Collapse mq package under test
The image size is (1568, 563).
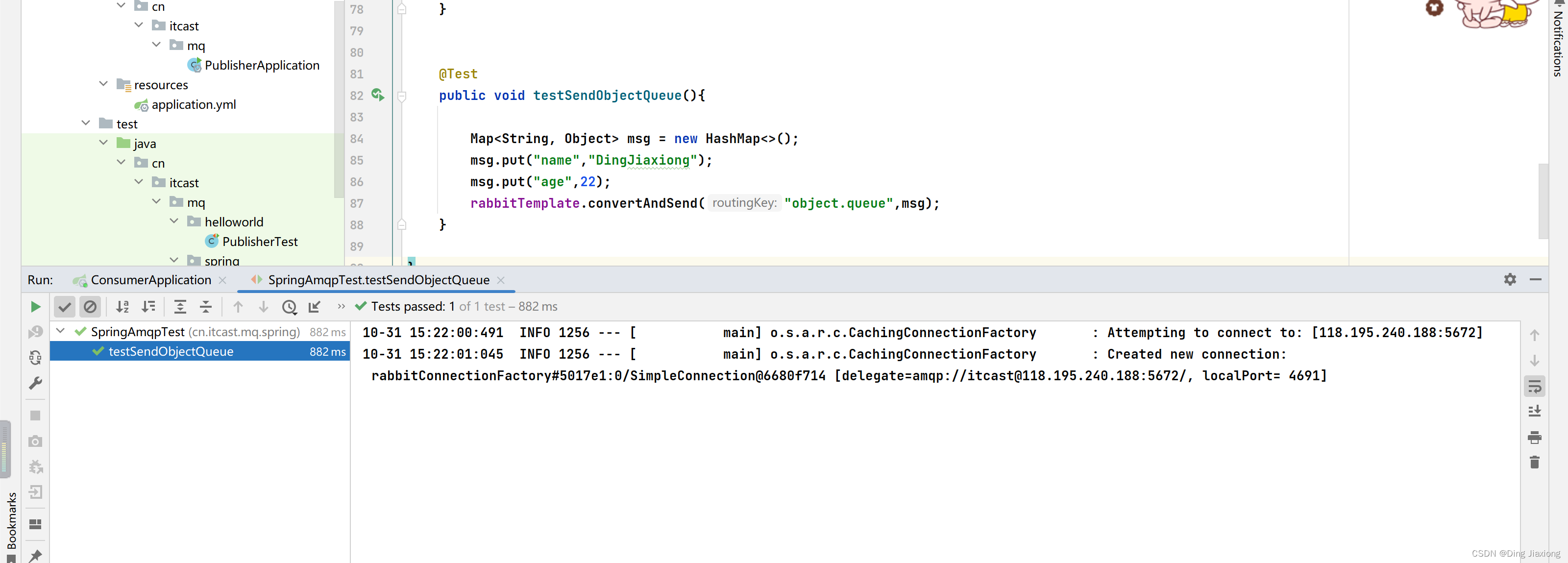pyautogui.click(x=156, y=201)
